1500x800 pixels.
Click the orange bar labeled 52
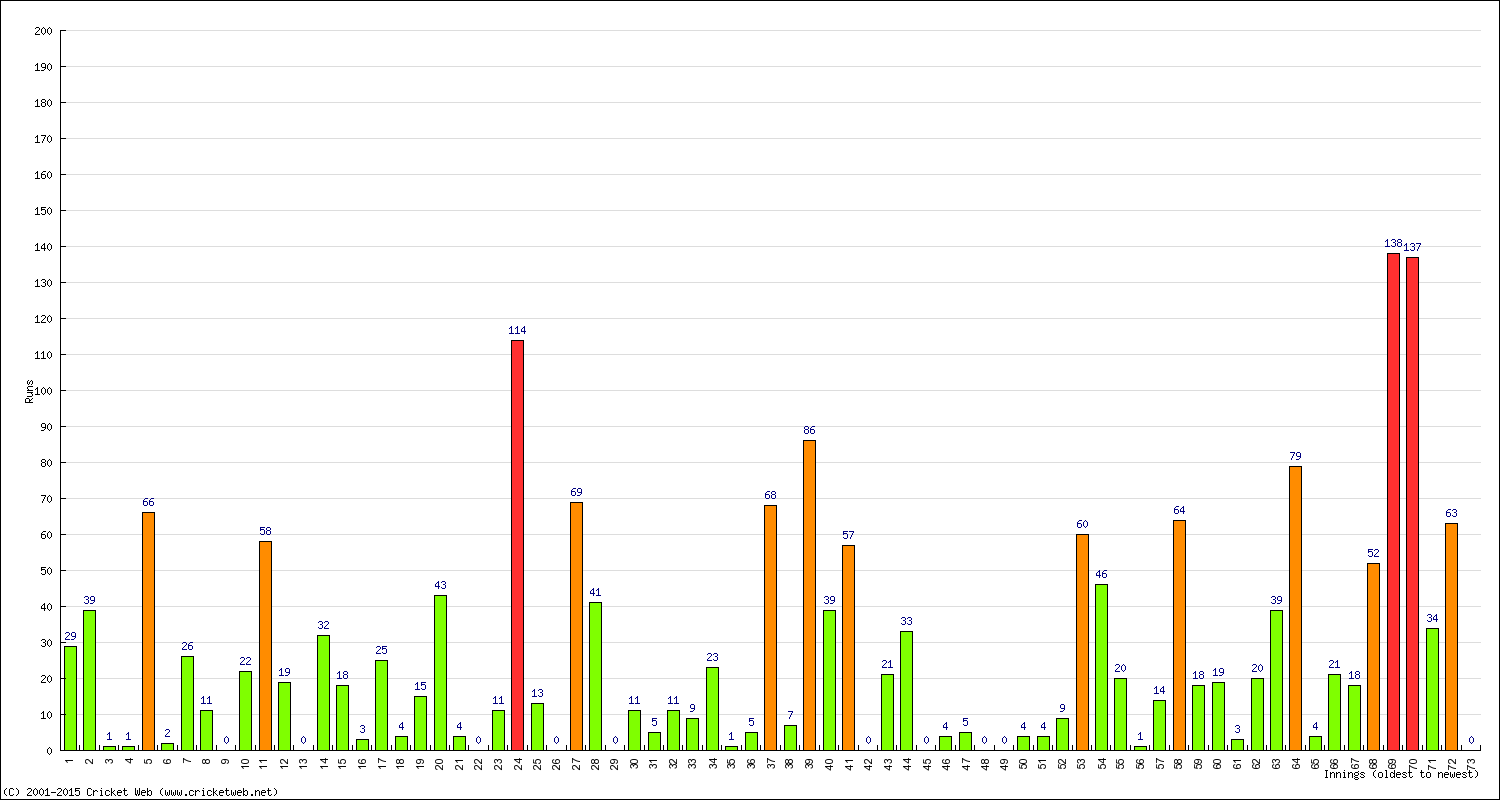click(x=1373, y=656)
